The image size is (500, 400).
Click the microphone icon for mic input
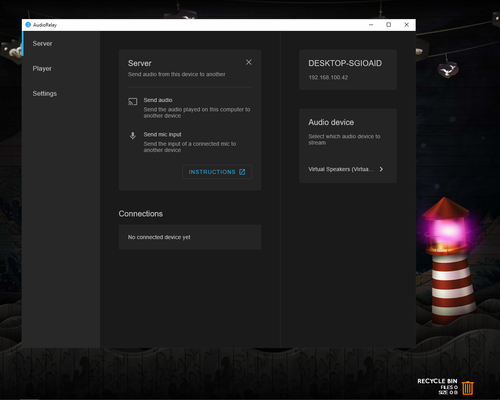[x=133, y=136]
